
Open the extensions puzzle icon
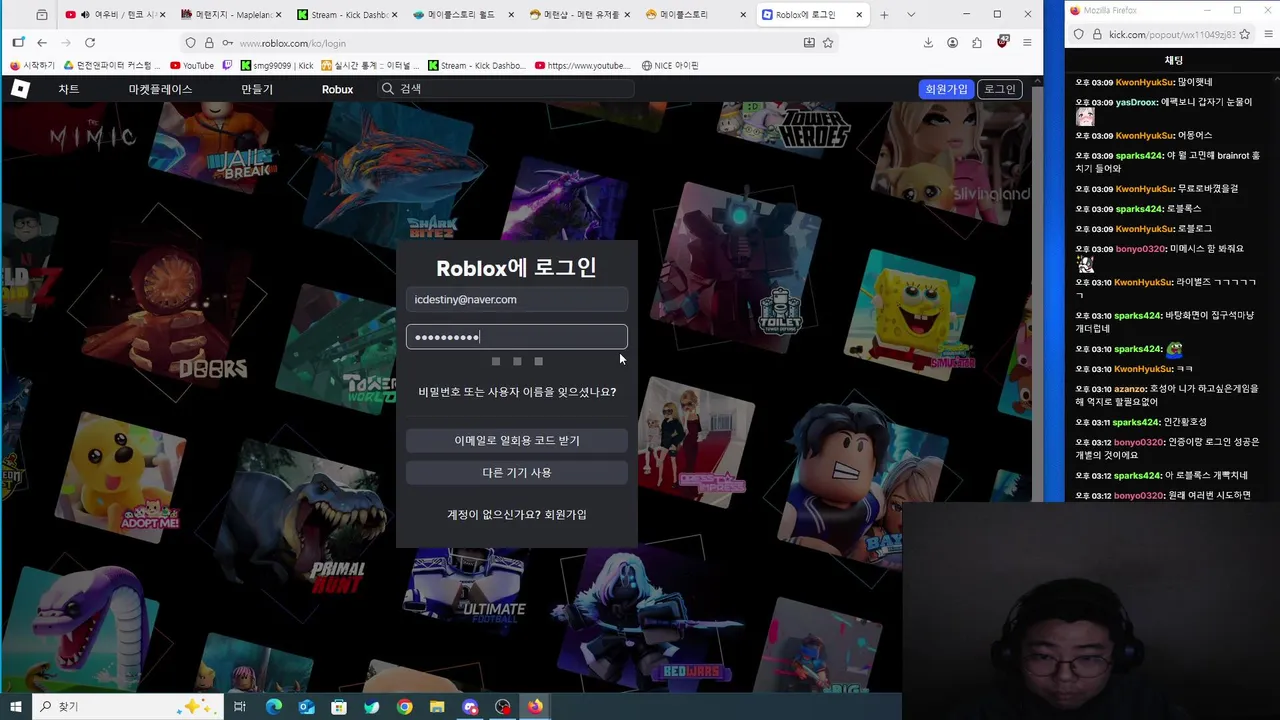point(977,43)
